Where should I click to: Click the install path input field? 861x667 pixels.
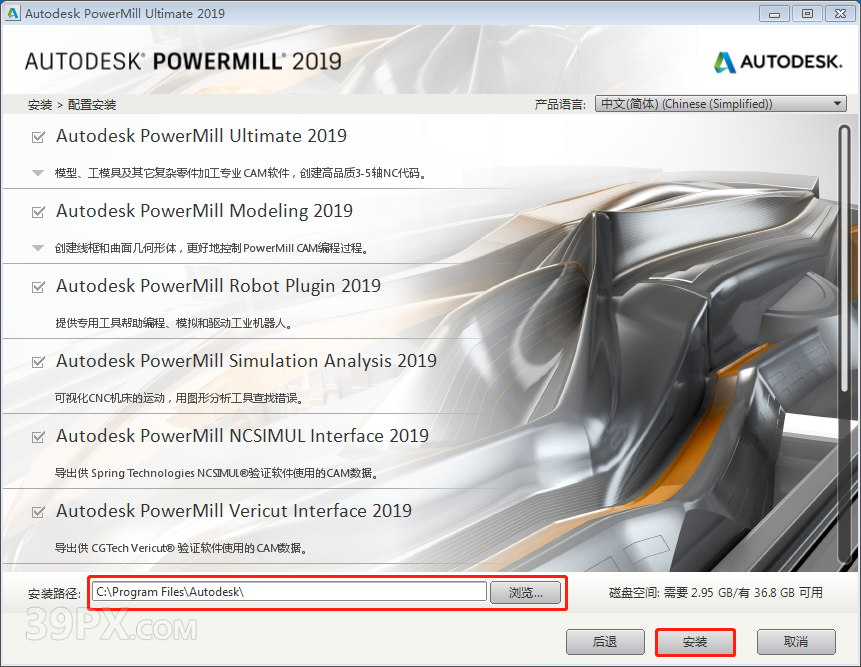point(289,592)
